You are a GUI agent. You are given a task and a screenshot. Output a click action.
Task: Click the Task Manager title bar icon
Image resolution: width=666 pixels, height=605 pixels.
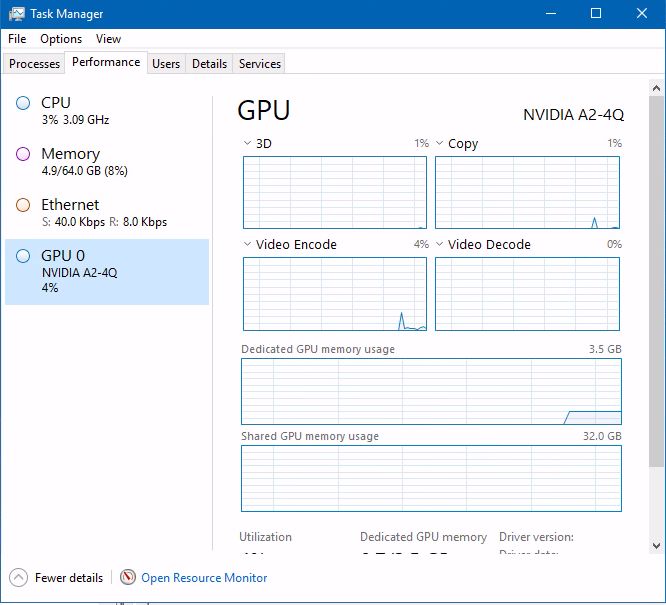point(17,14)
